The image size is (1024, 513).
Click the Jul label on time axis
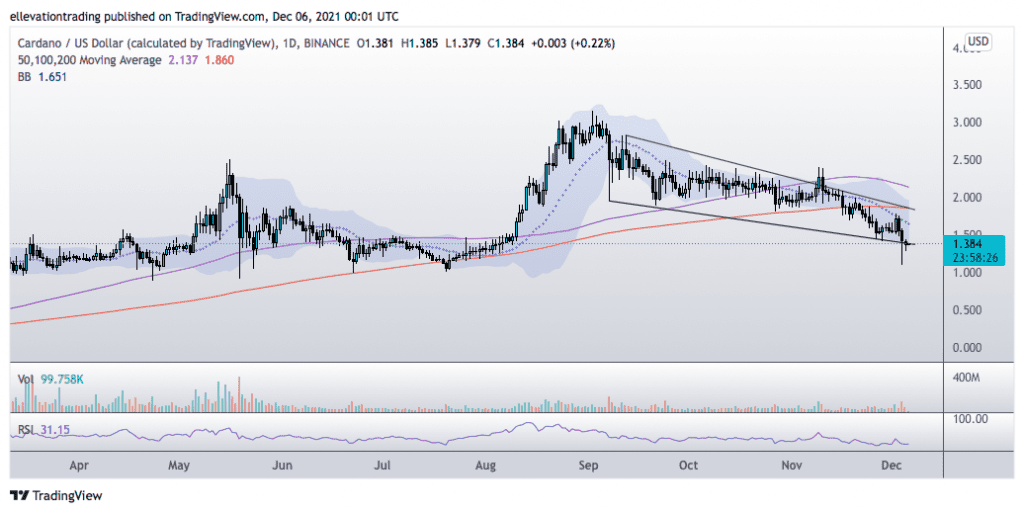[382, 465]
